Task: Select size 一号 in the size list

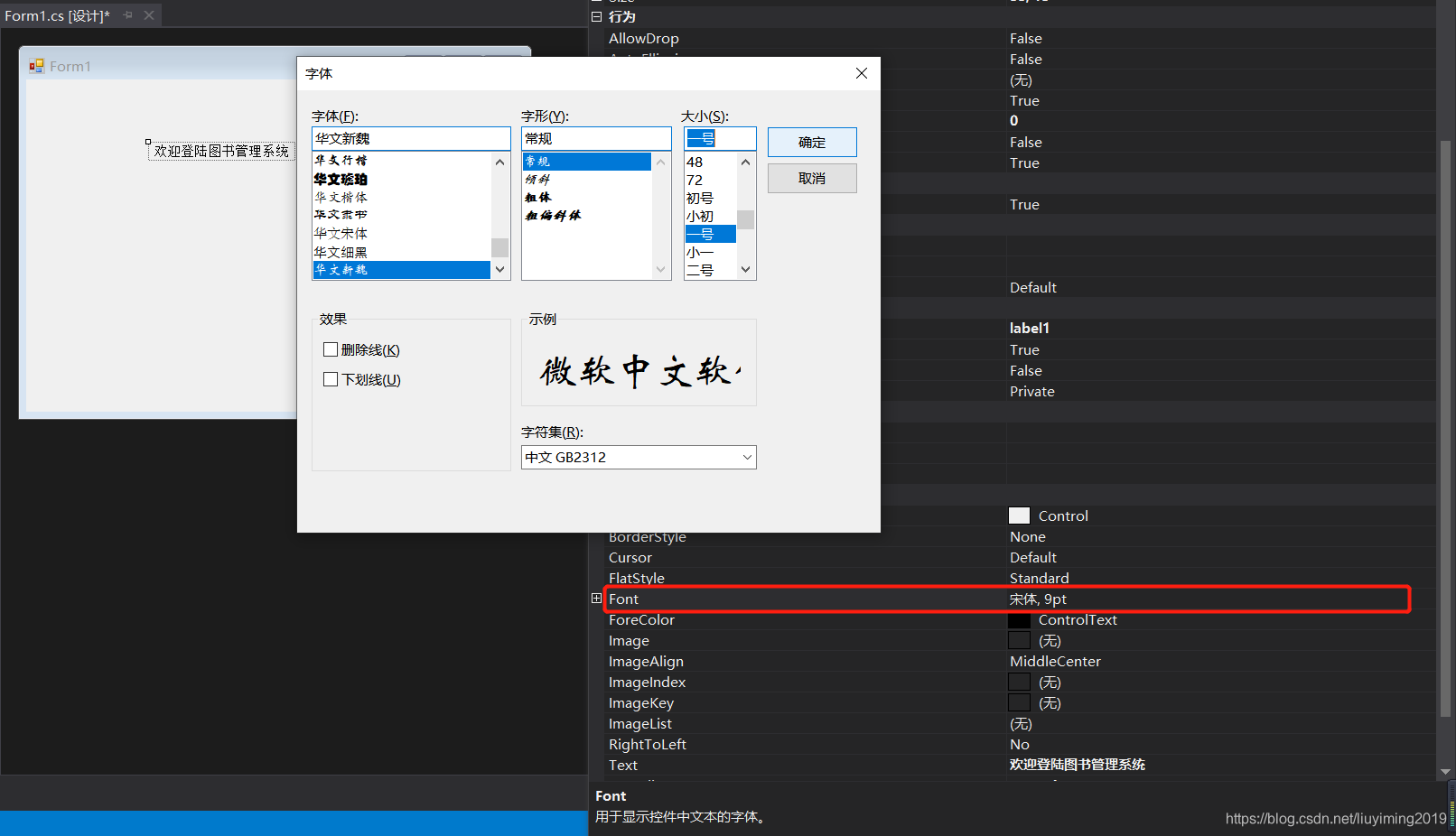Action: (x=711, y=235)
